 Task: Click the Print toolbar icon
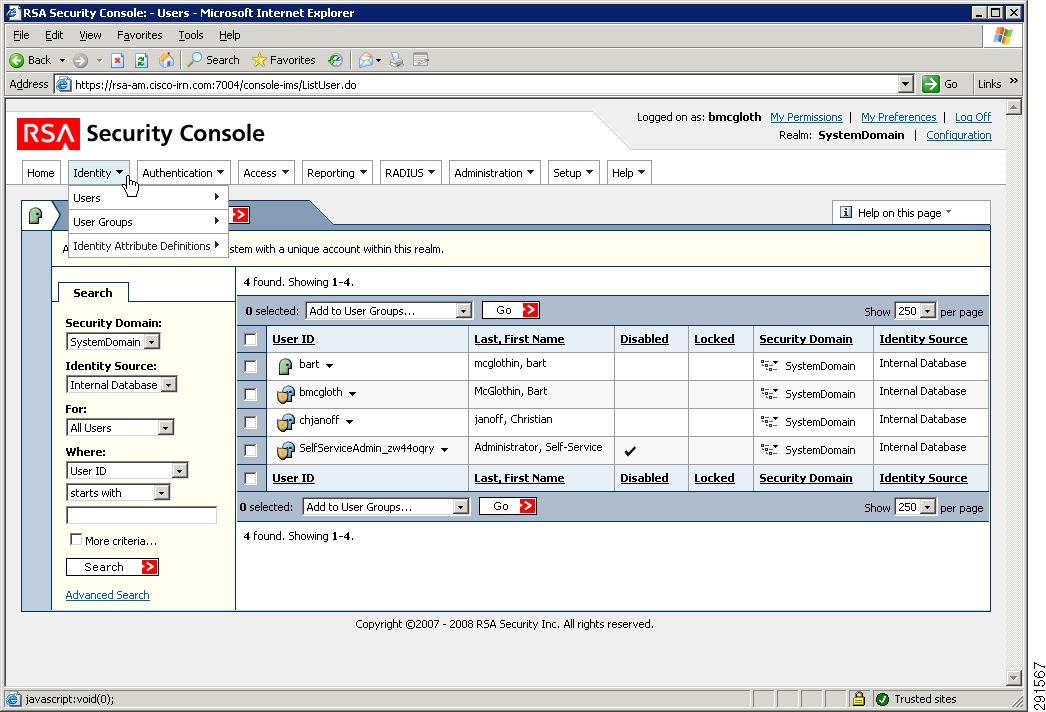tap(397, 60)
